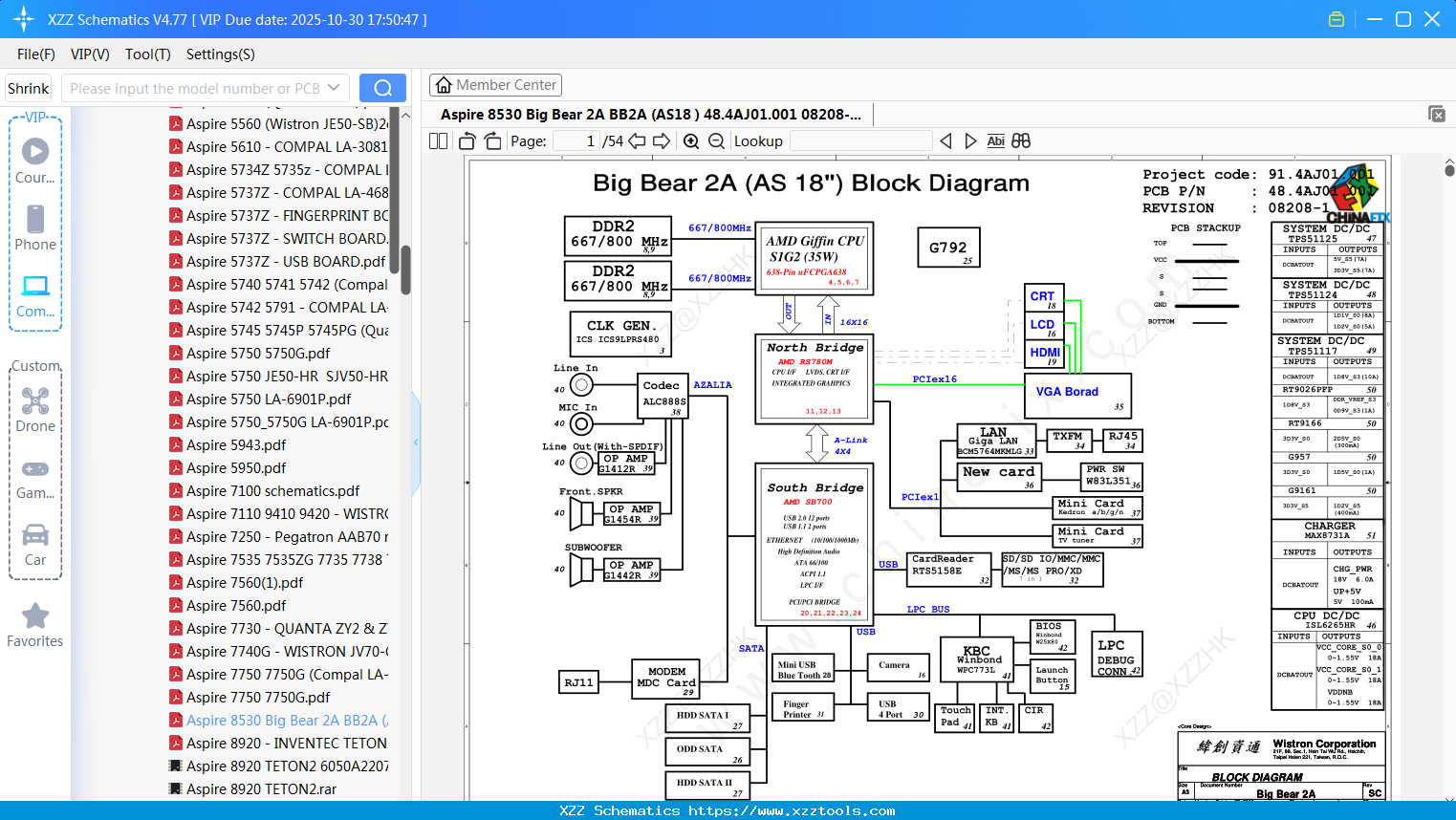The height and width of the screenshot is (820, 1456).
Task: Click the Shrink button
Action: (x=29, y=88)
